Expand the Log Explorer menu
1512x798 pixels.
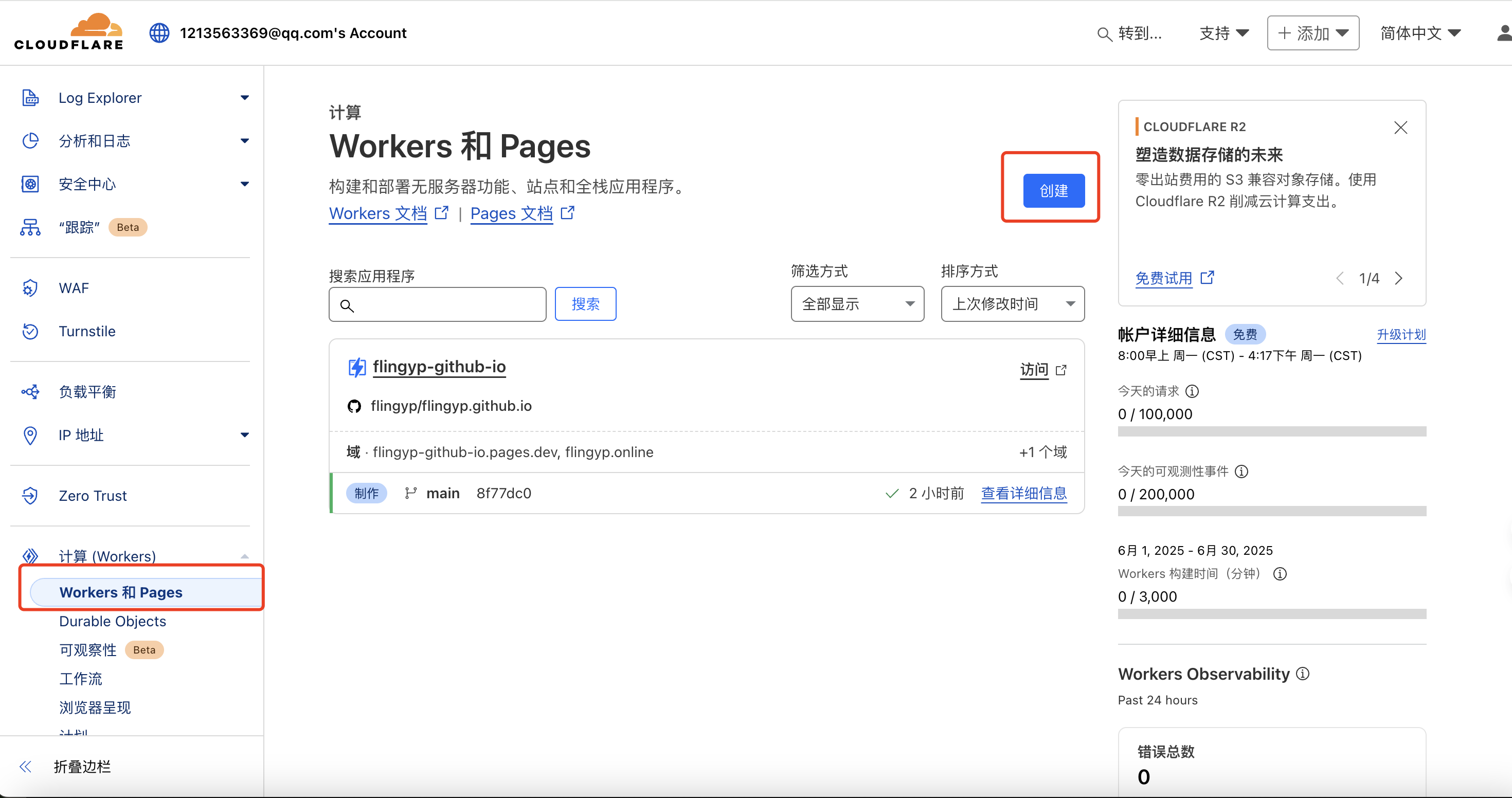(x=244, y=98)
